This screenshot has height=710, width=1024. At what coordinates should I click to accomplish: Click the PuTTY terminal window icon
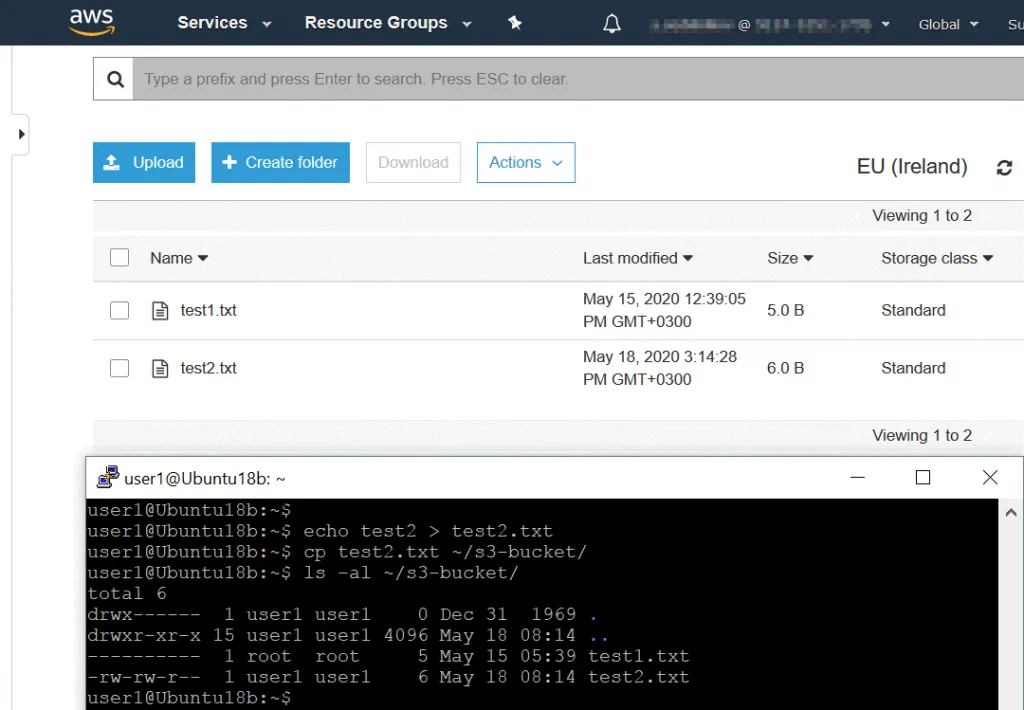tap(107, 478)
